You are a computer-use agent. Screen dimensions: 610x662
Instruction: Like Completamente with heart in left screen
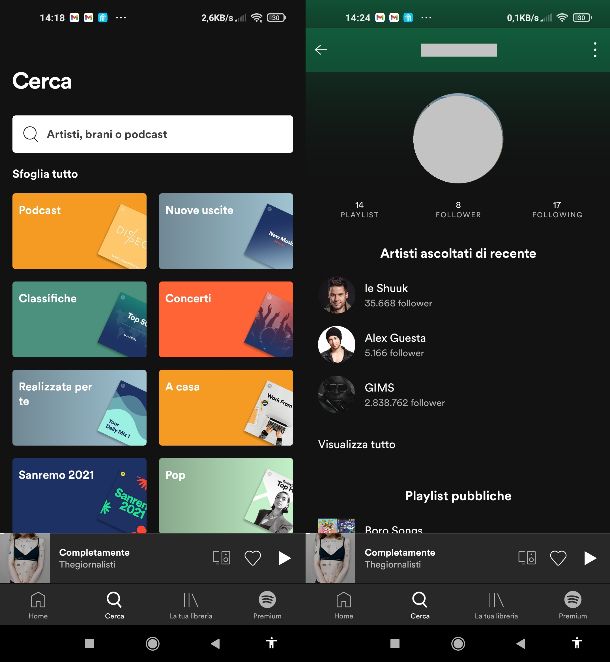[x=252, y=558]
